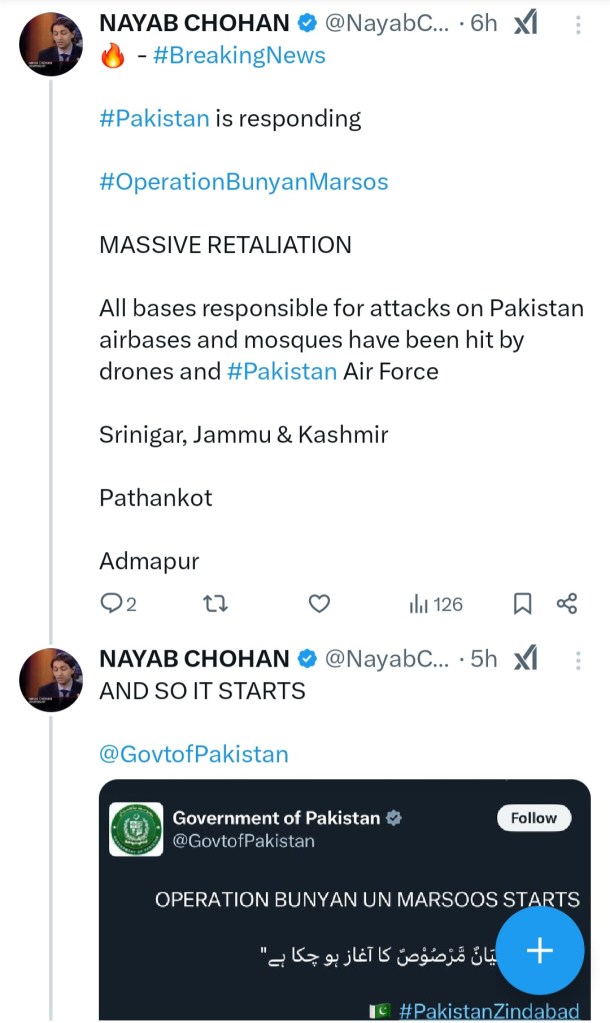
Task: Open Nayab Chohan's avatar on first tweet
Action: [51, 45]
